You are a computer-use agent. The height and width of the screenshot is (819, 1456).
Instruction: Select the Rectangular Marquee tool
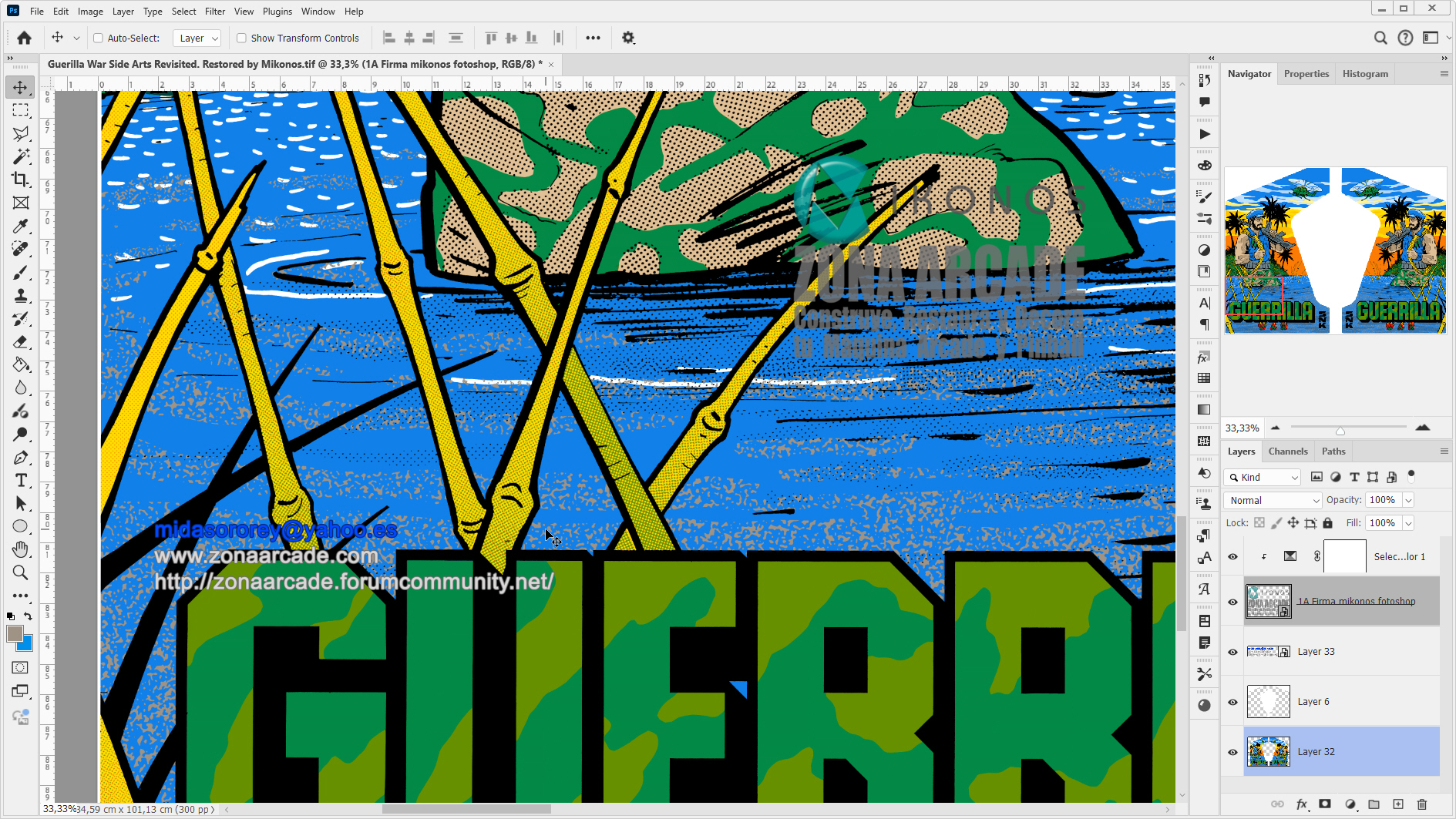pos(21,110)
